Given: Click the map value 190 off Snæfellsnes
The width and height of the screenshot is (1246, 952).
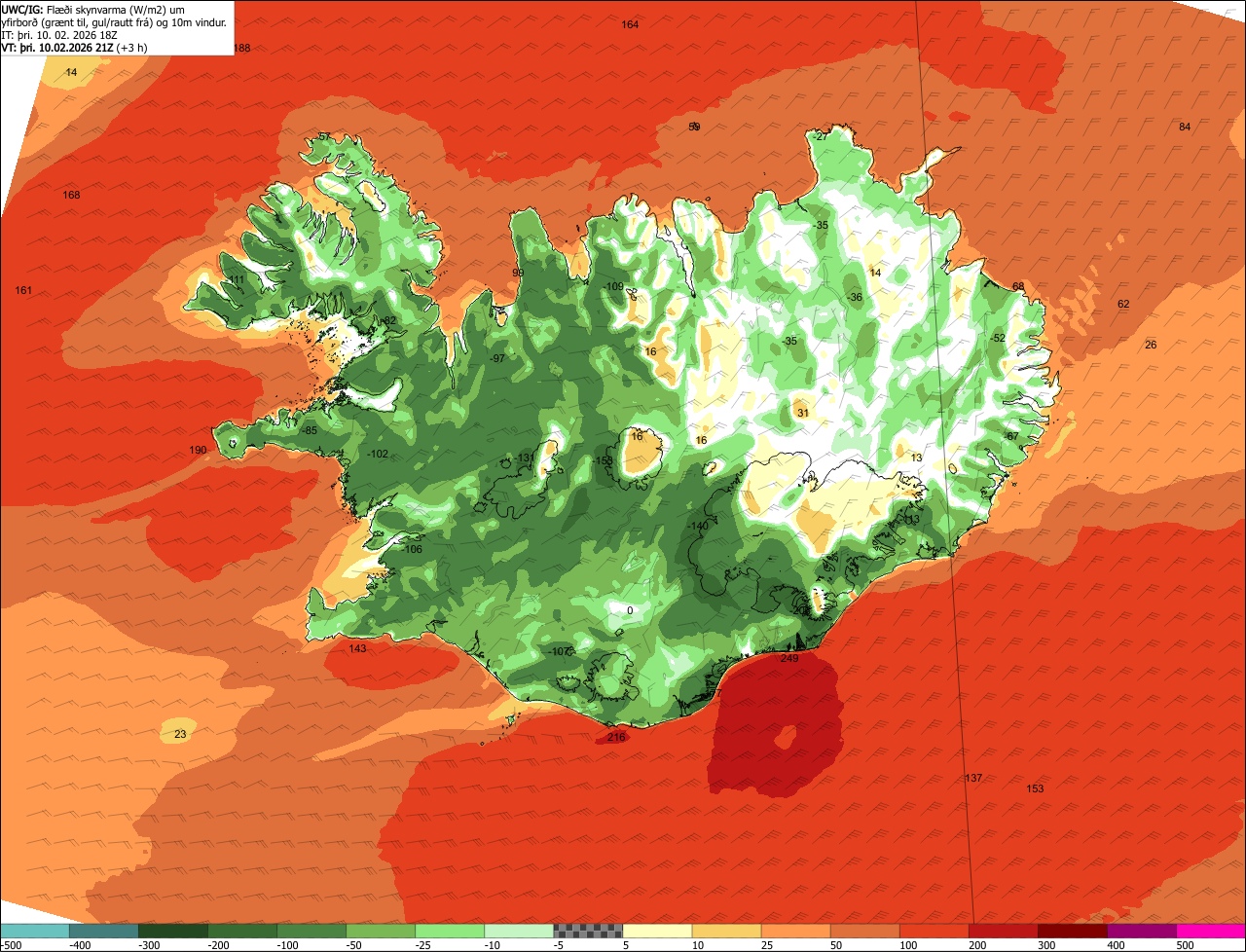Looking at the screenshot, I should pos(198,450).
